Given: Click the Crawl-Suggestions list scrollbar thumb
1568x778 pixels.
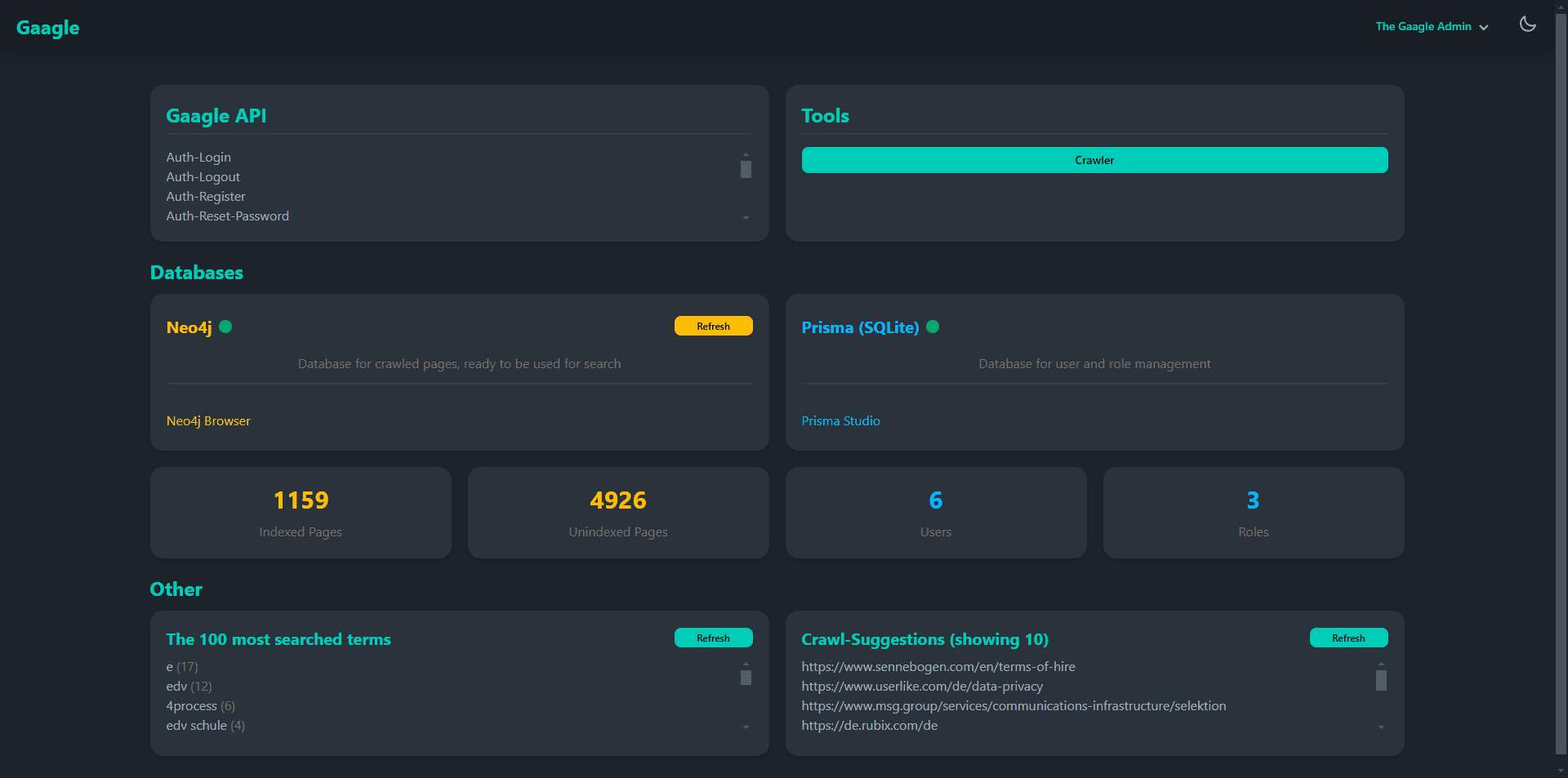Looking at the screenshot, I should 1381,680.
